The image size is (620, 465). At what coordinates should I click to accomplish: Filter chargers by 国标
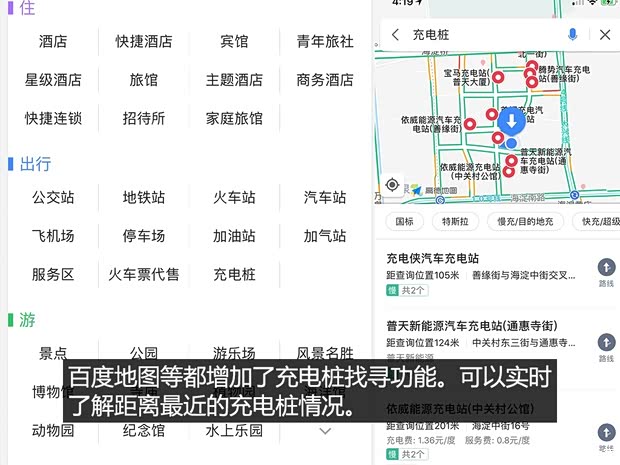(x=404, y=221)
